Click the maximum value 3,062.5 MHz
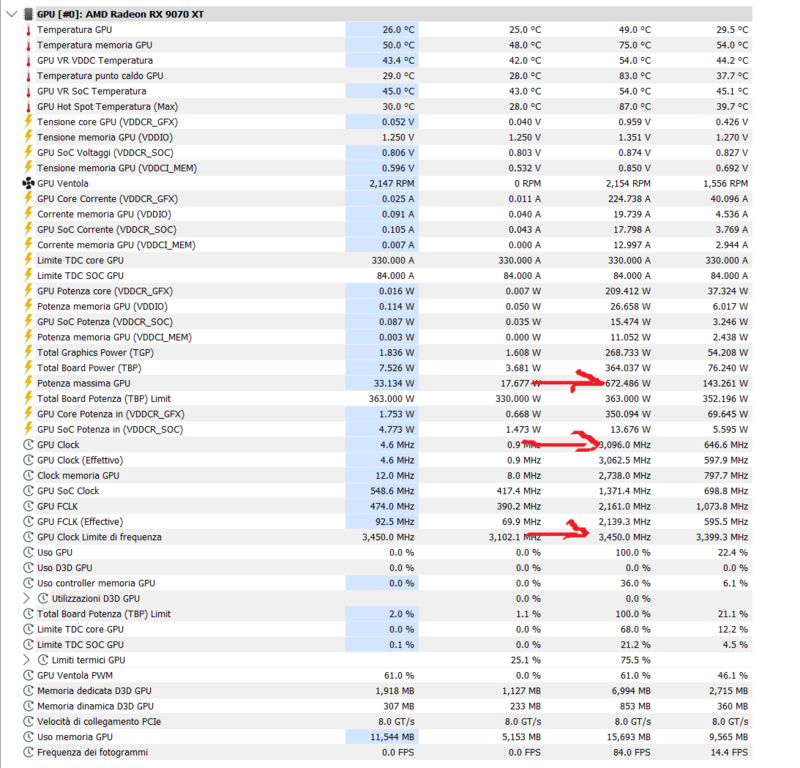This screenshot has width=800, height=768. [x=624, y=460]
